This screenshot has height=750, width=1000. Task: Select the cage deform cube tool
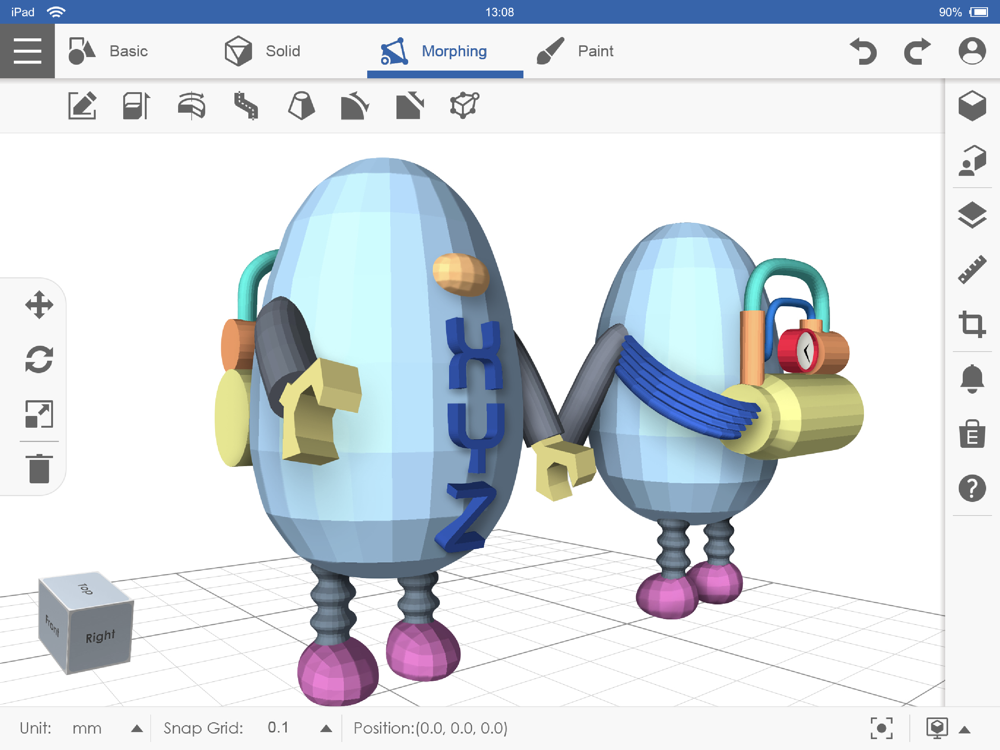464,105
